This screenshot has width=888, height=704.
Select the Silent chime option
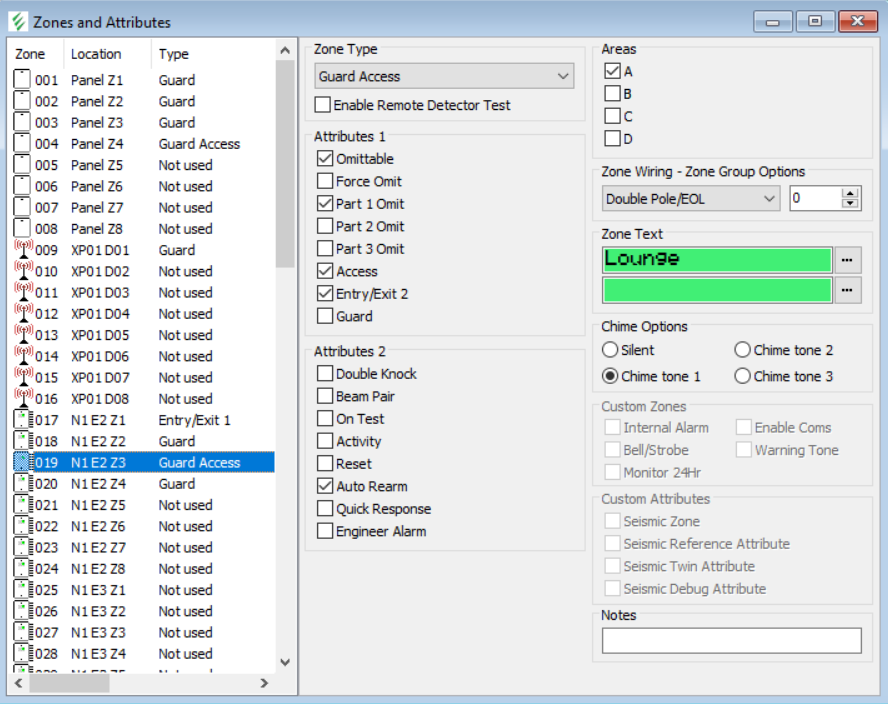pos(610,350)
